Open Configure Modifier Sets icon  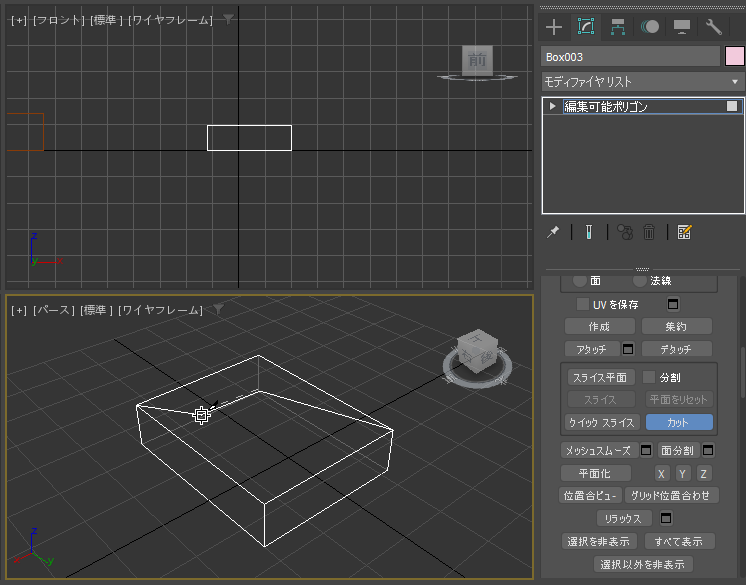pos(684,232)
